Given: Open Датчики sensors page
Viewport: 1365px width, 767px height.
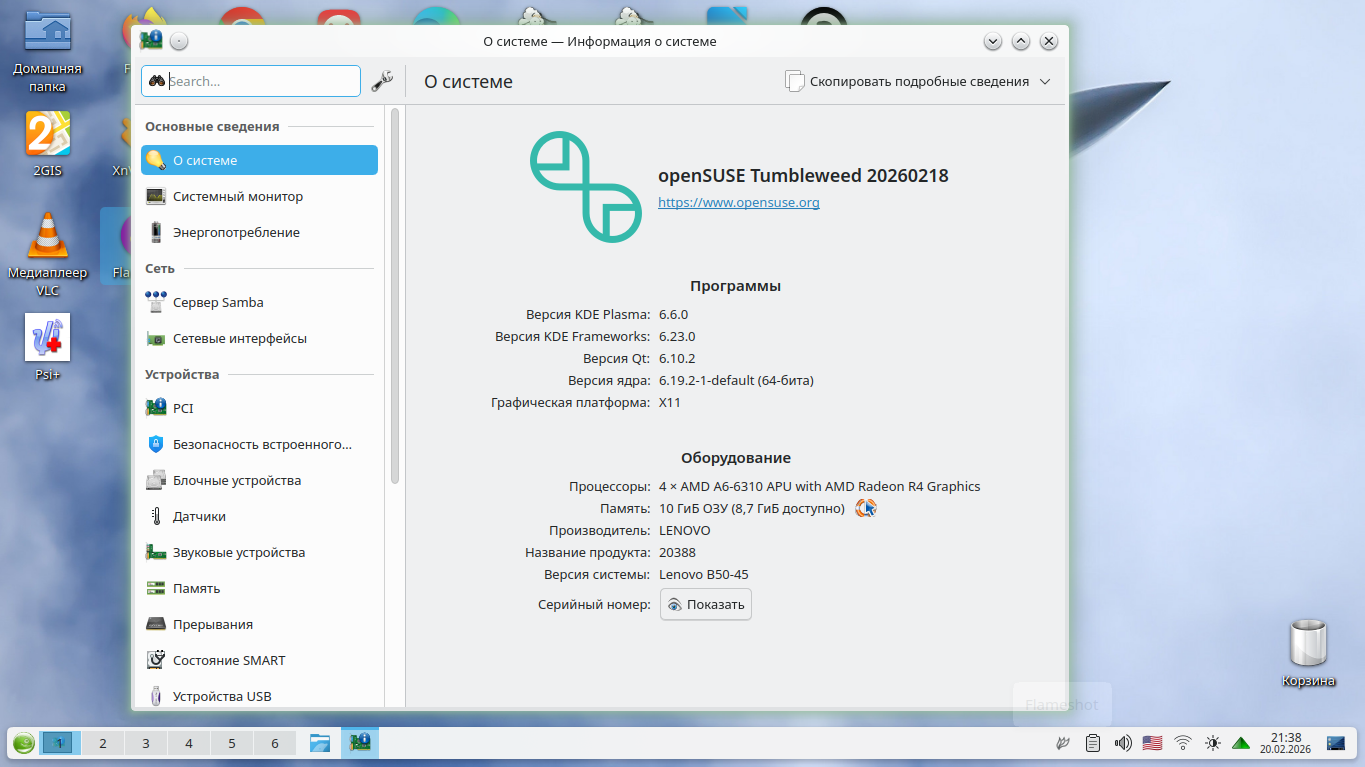Looking at the screenshot, I should (x=199, y=516).
